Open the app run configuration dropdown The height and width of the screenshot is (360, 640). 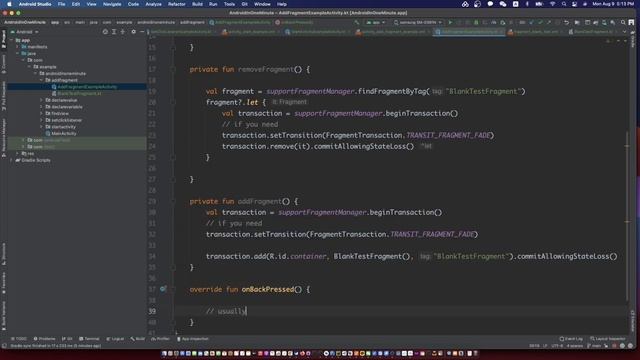[376, 22]
